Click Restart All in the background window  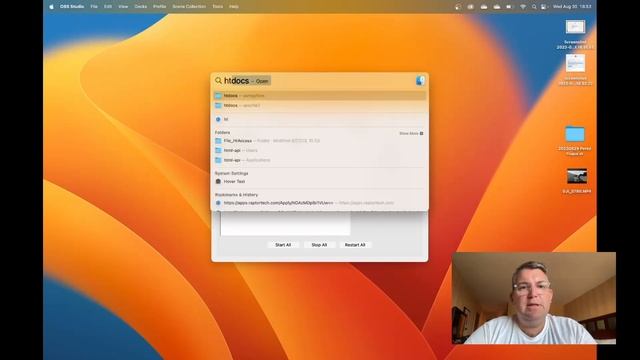[355, 245]
